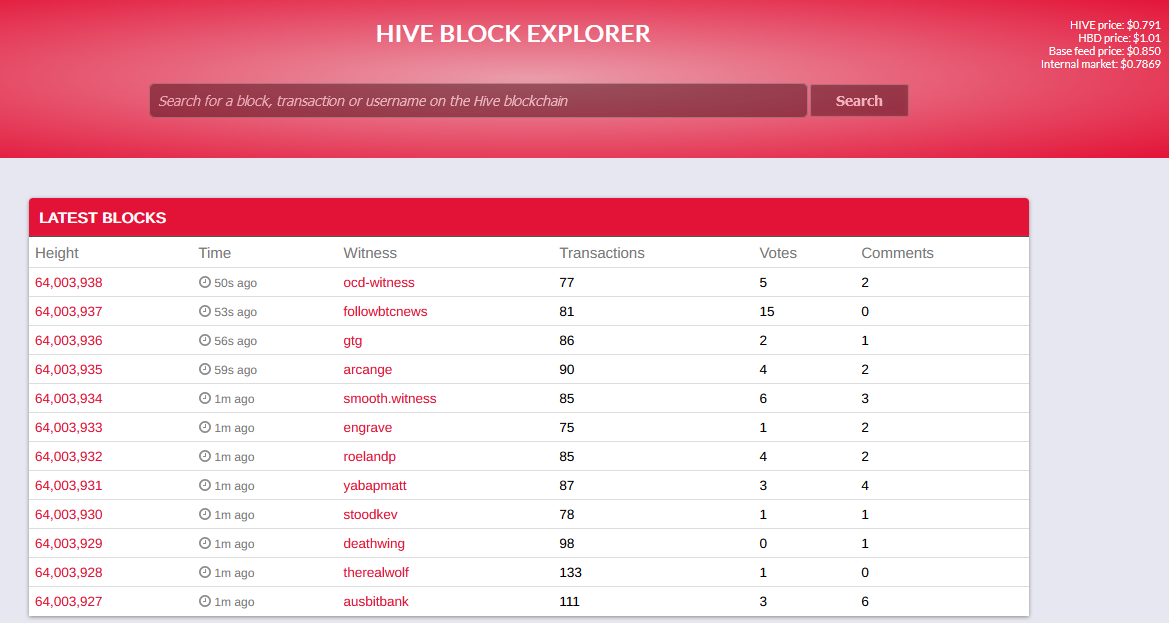This screenshot has width=1169, height=623.
Task: View witness gtg profile
Action: pyautogui.click(x=353, y=341)
